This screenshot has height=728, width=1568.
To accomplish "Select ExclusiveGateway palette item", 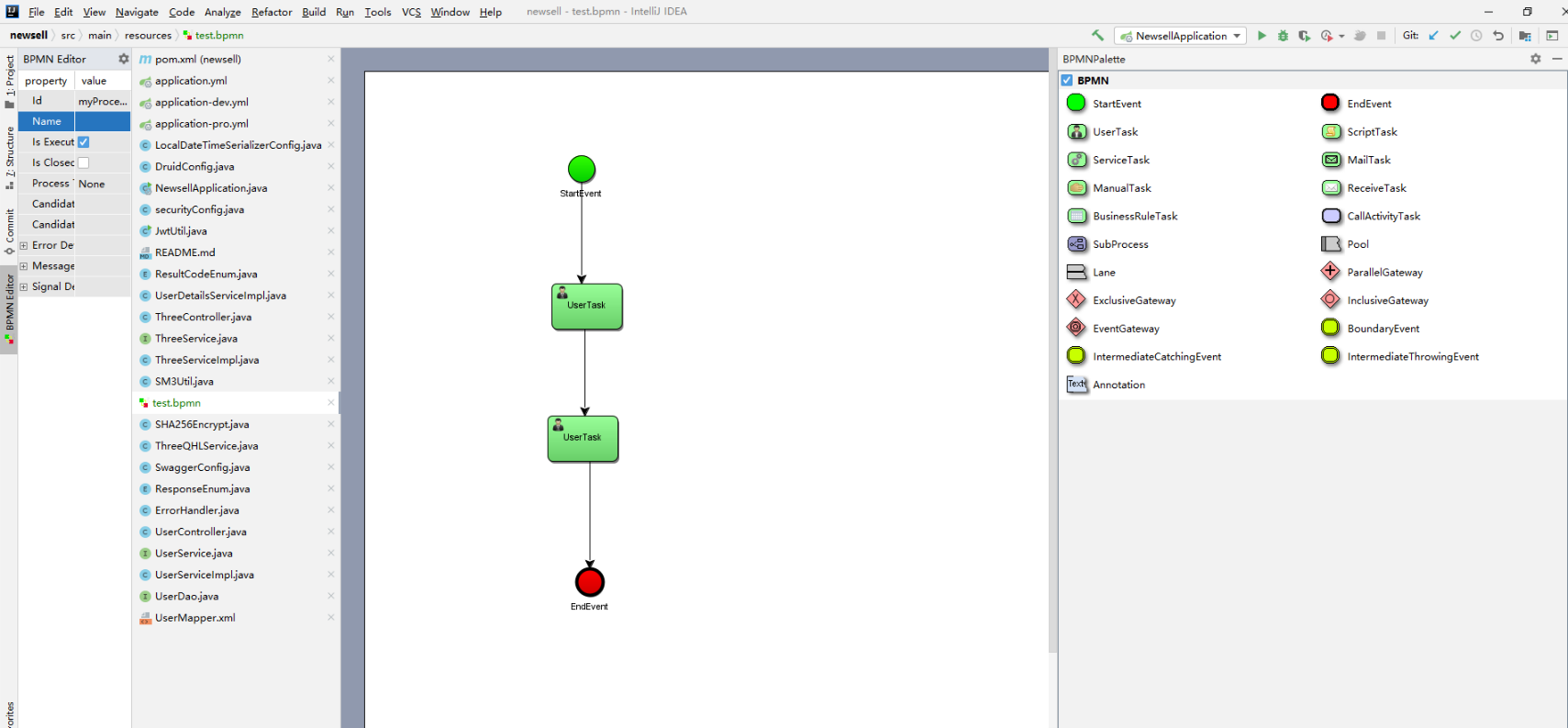I will click(1121, 300).
